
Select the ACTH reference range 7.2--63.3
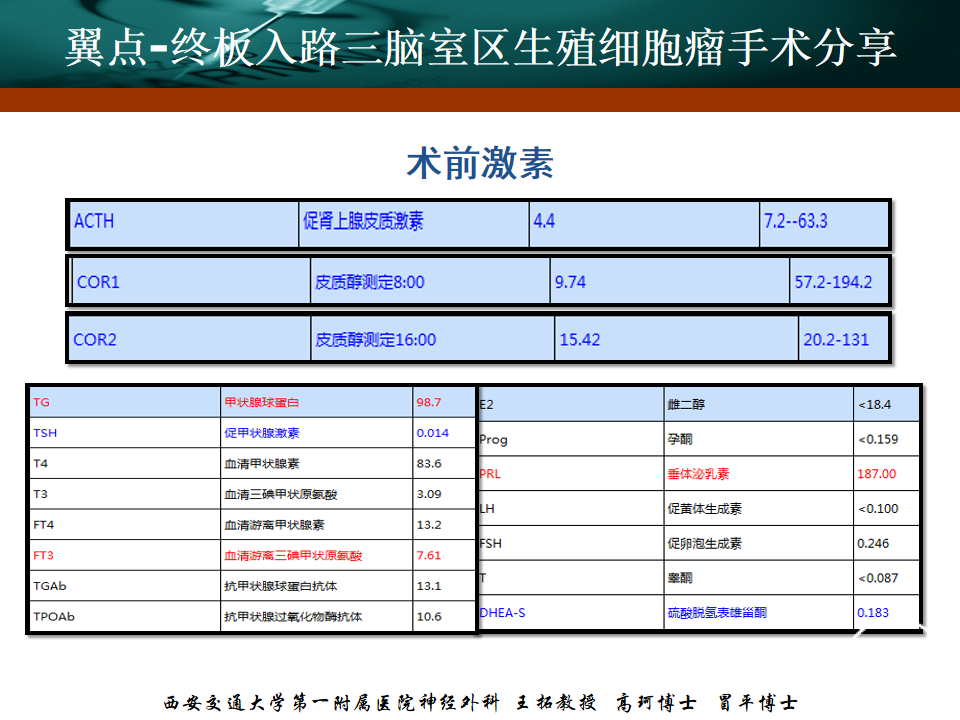tap(796, 221)
